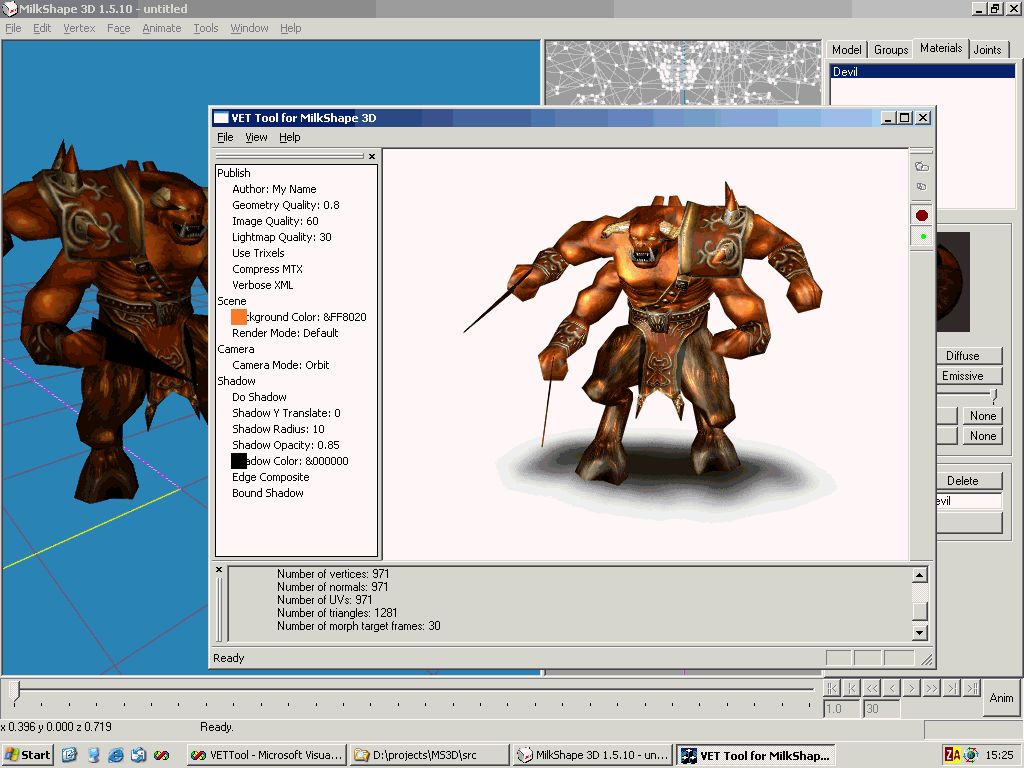Switch to the Materials tab
The image size is (1024, 768).
tap(941, 48)
